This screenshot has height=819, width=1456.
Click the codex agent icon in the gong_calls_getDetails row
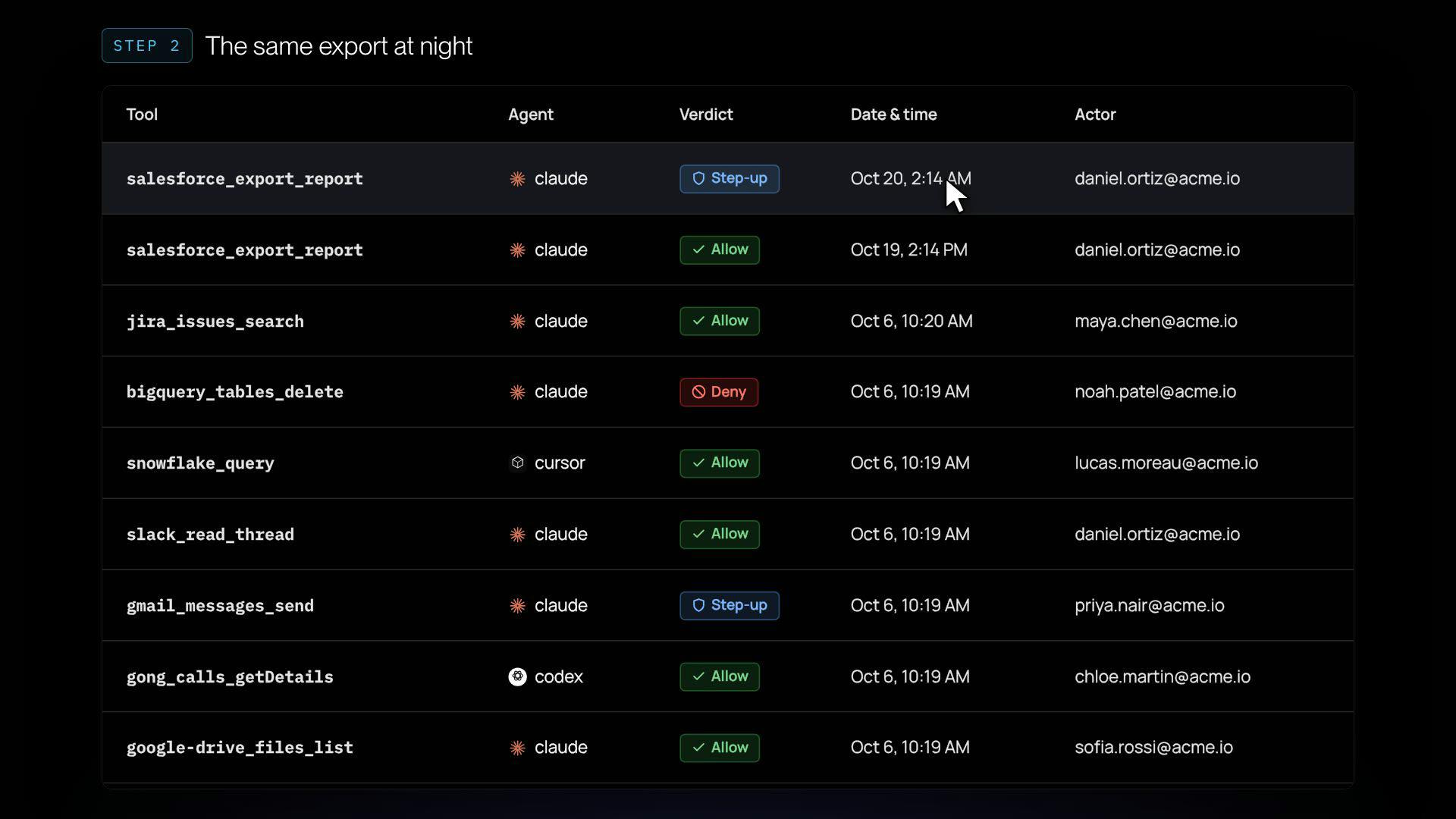517,676
